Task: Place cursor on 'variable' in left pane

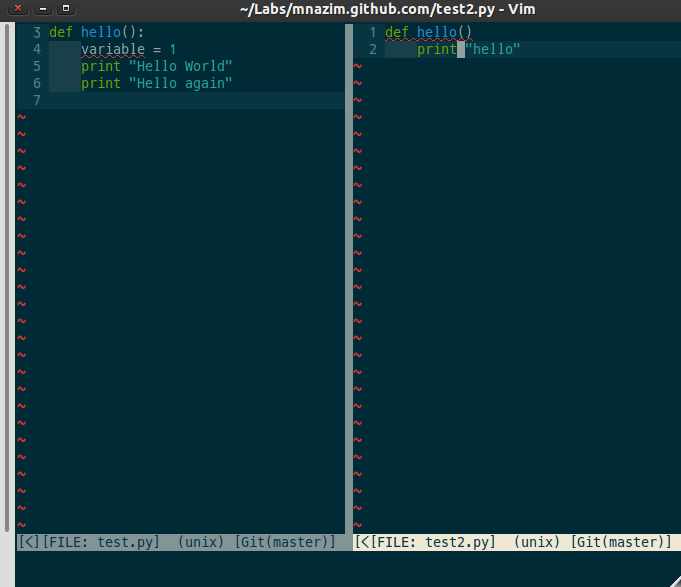Action: (113, 49)
